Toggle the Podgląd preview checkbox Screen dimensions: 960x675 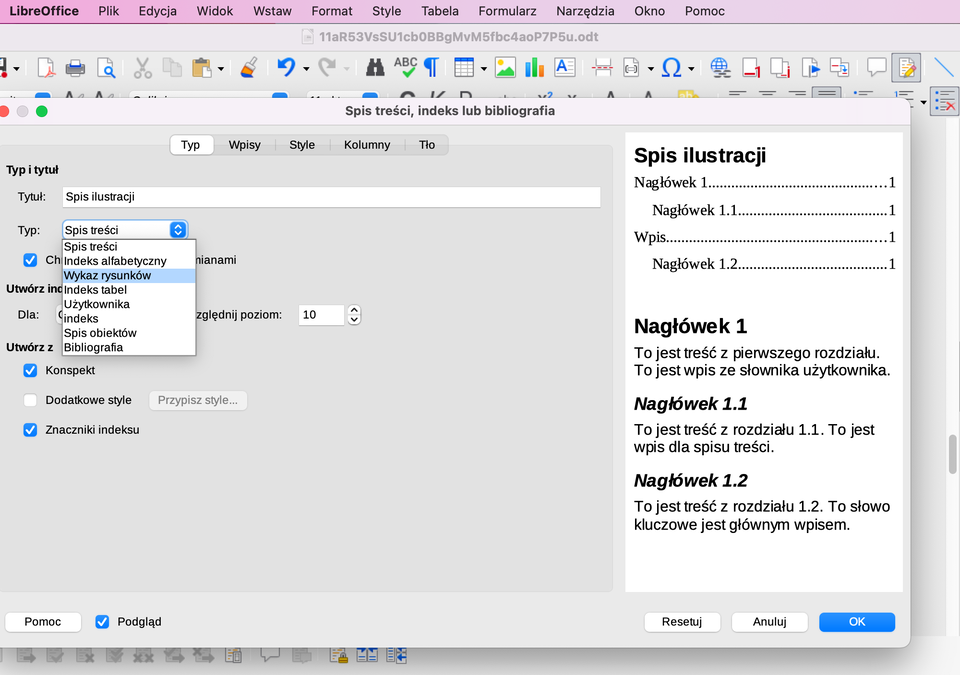tap(102, 621)
